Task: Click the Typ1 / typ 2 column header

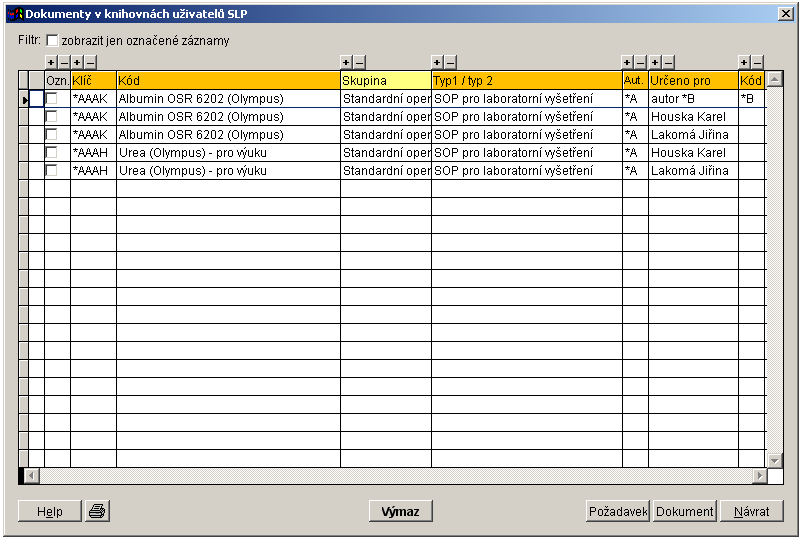Action: (526, 80)
